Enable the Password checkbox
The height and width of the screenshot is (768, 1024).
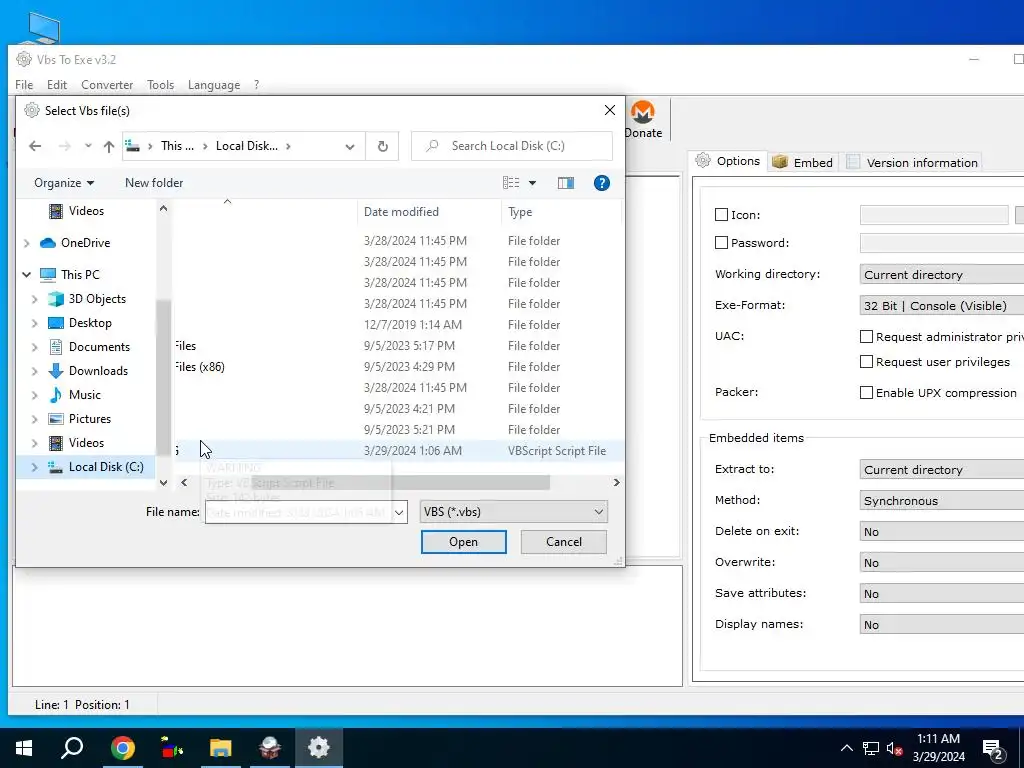click(x=721, y=243)
